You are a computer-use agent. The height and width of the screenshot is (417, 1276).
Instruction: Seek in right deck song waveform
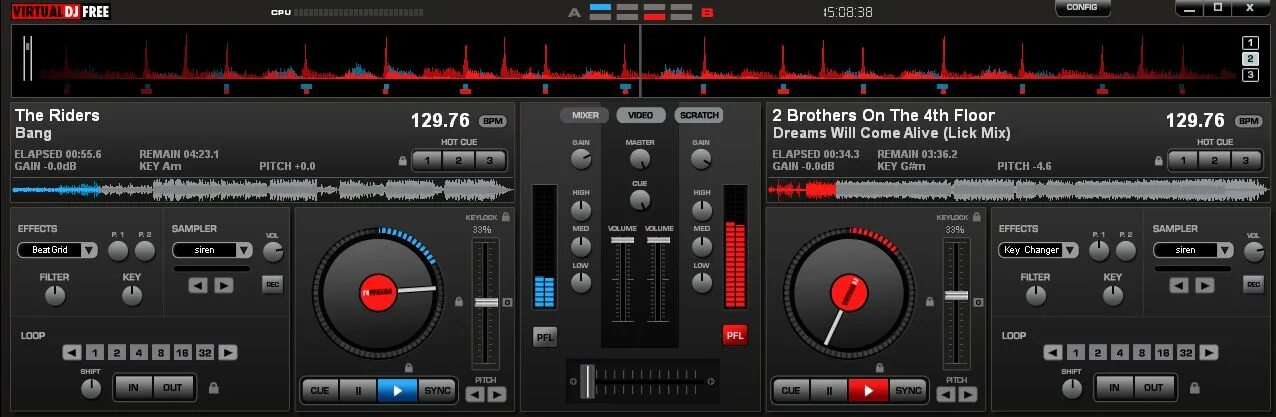[x=1018, y=189]
